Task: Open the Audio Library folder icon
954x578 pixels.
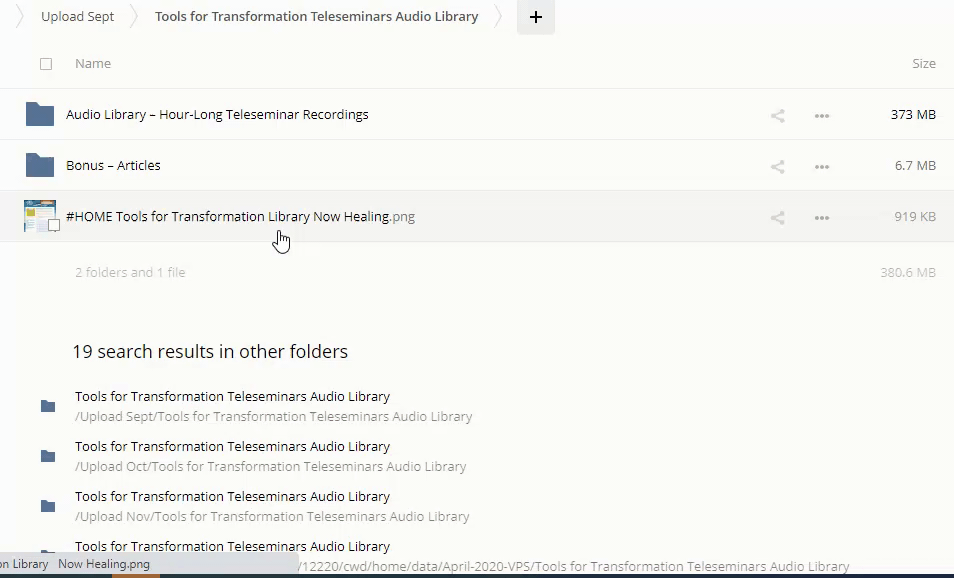Action: point(40,114)
